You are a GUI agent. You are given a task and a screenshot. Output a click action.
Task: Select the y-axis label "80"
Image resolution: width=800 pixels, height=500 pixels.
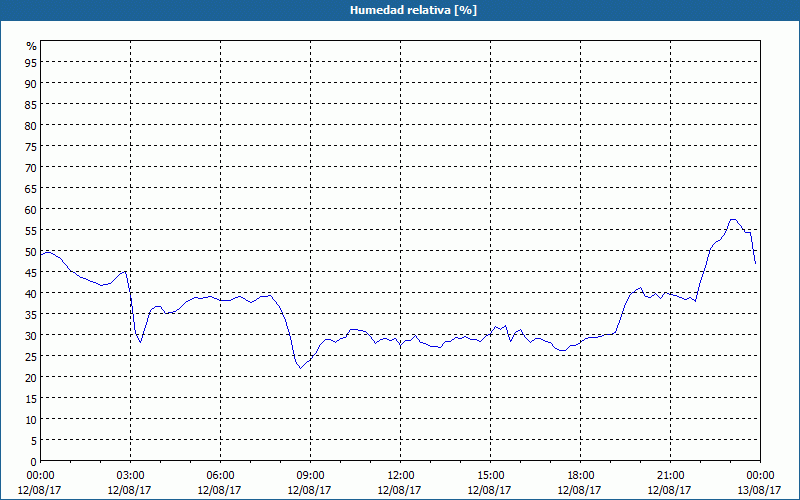[31, 125]
